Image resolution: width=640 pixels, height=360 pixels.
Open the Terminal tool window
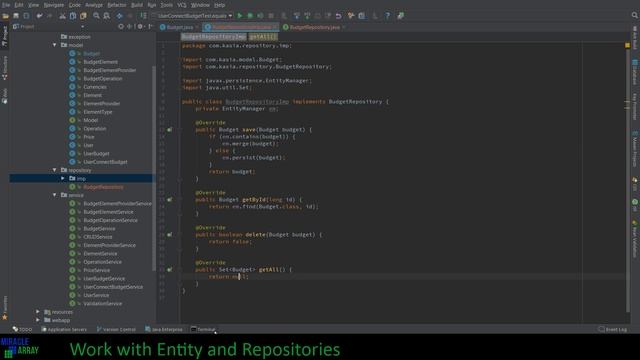[x=203, y=329]
